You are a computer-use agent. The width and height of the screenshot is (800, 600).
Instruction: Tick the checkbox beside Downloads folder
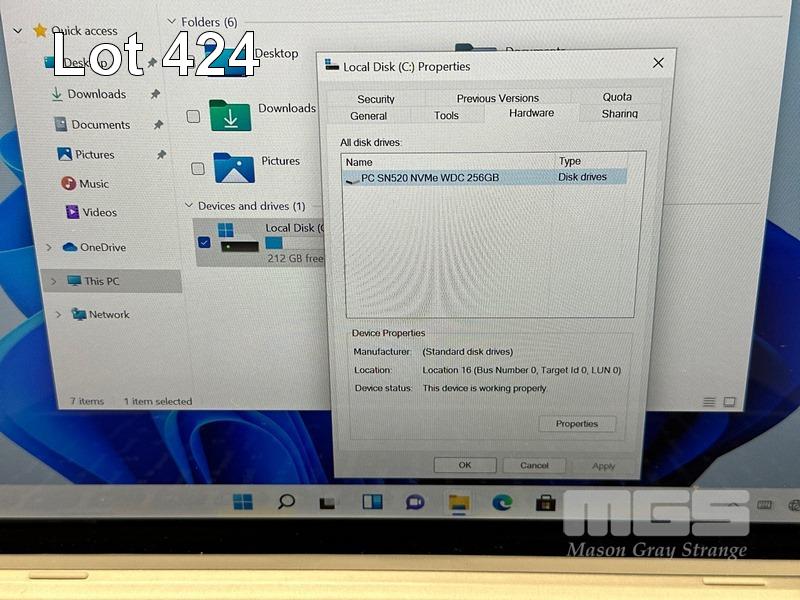pyautogui.click(x=194, y=116)
